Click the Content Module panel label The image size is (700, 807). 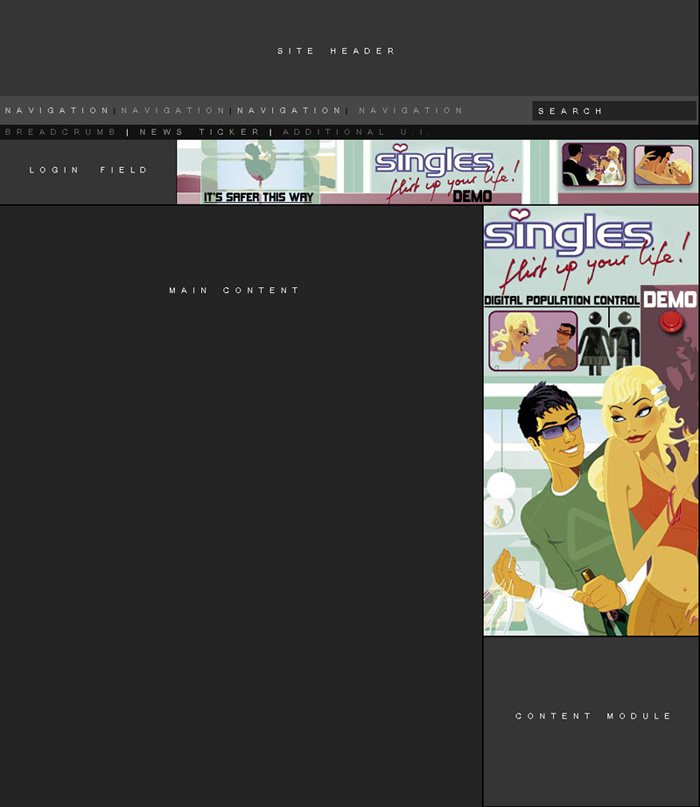[593, 716]
